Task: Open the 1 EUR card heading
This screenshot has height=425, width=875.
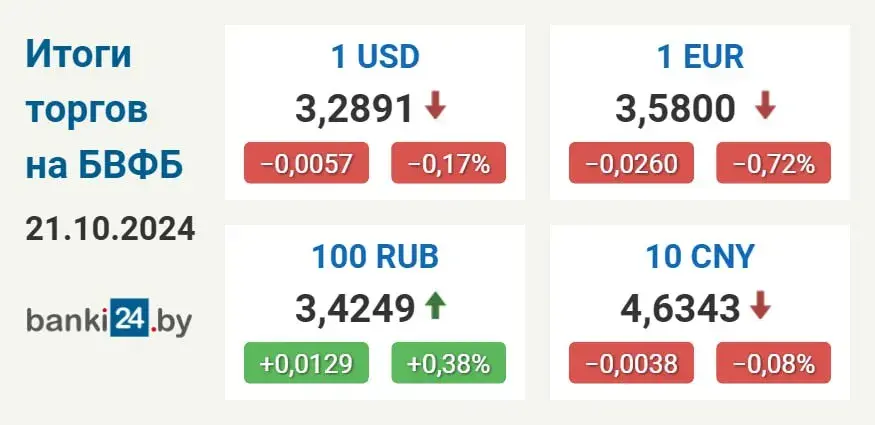Action: point(700,57)
